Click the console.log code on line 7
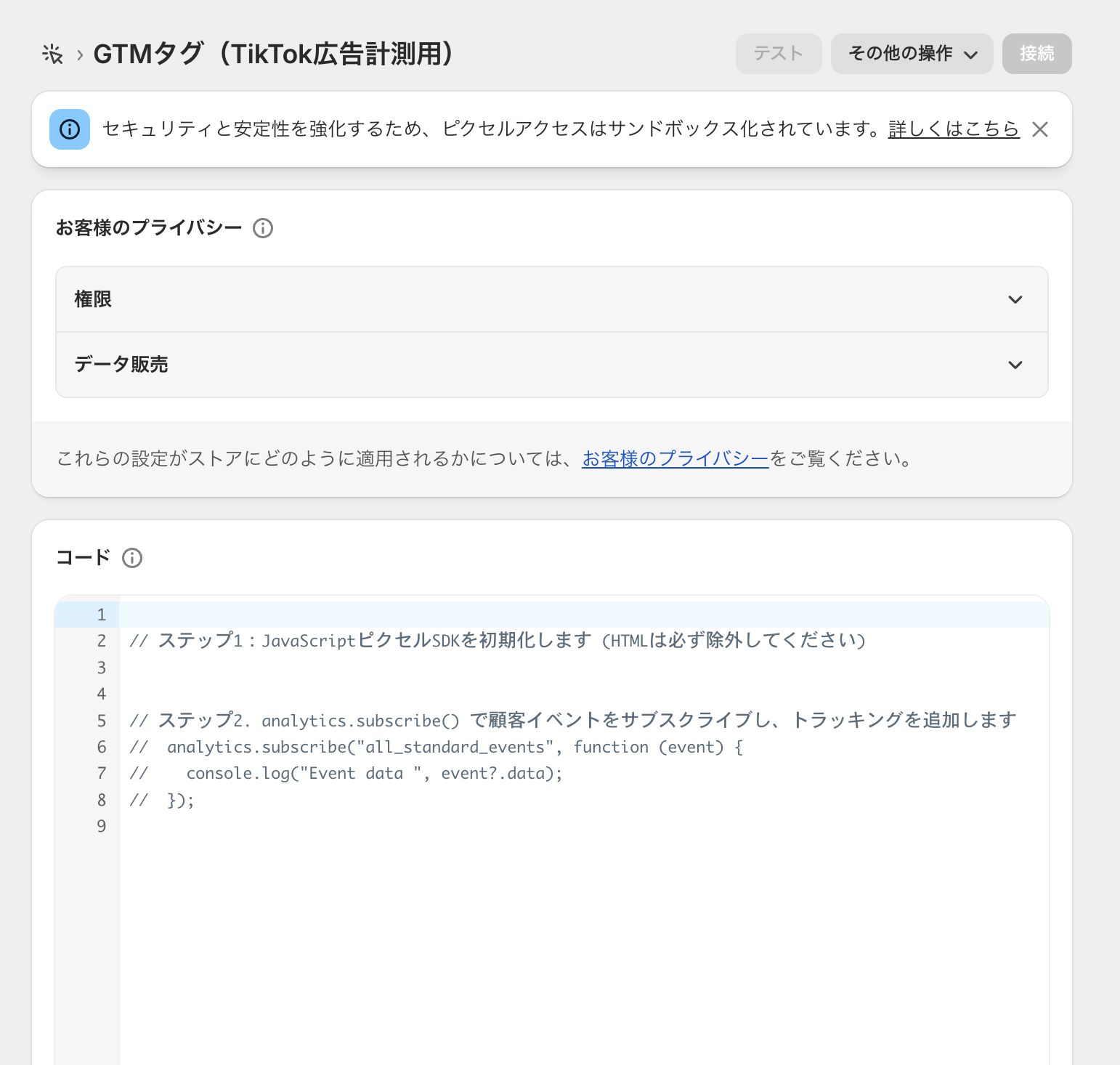 346,773
